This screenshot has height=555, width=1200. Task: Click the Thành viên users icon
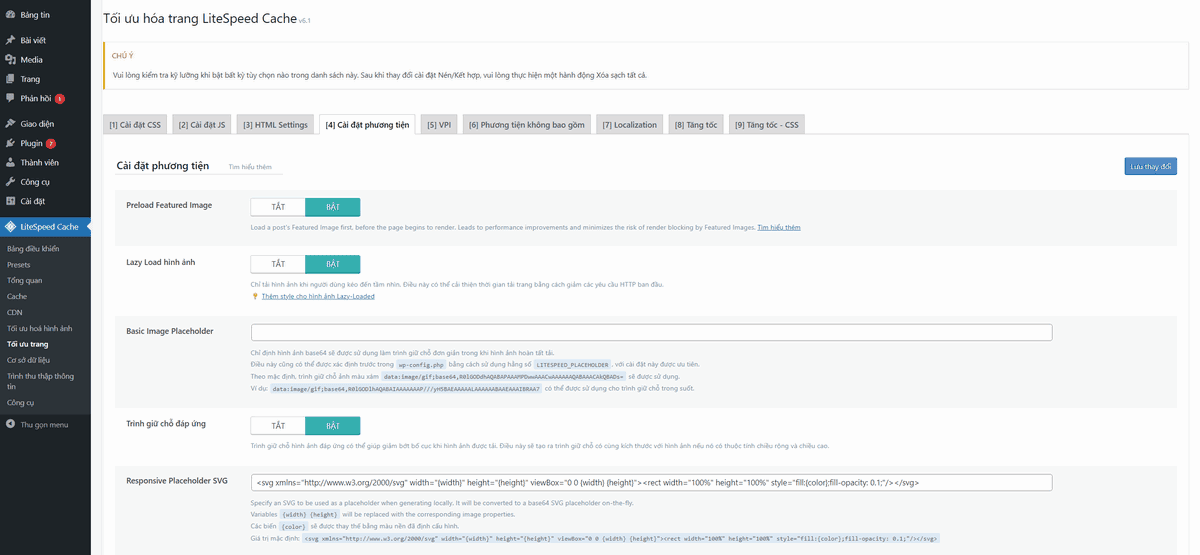pos(10,162)
